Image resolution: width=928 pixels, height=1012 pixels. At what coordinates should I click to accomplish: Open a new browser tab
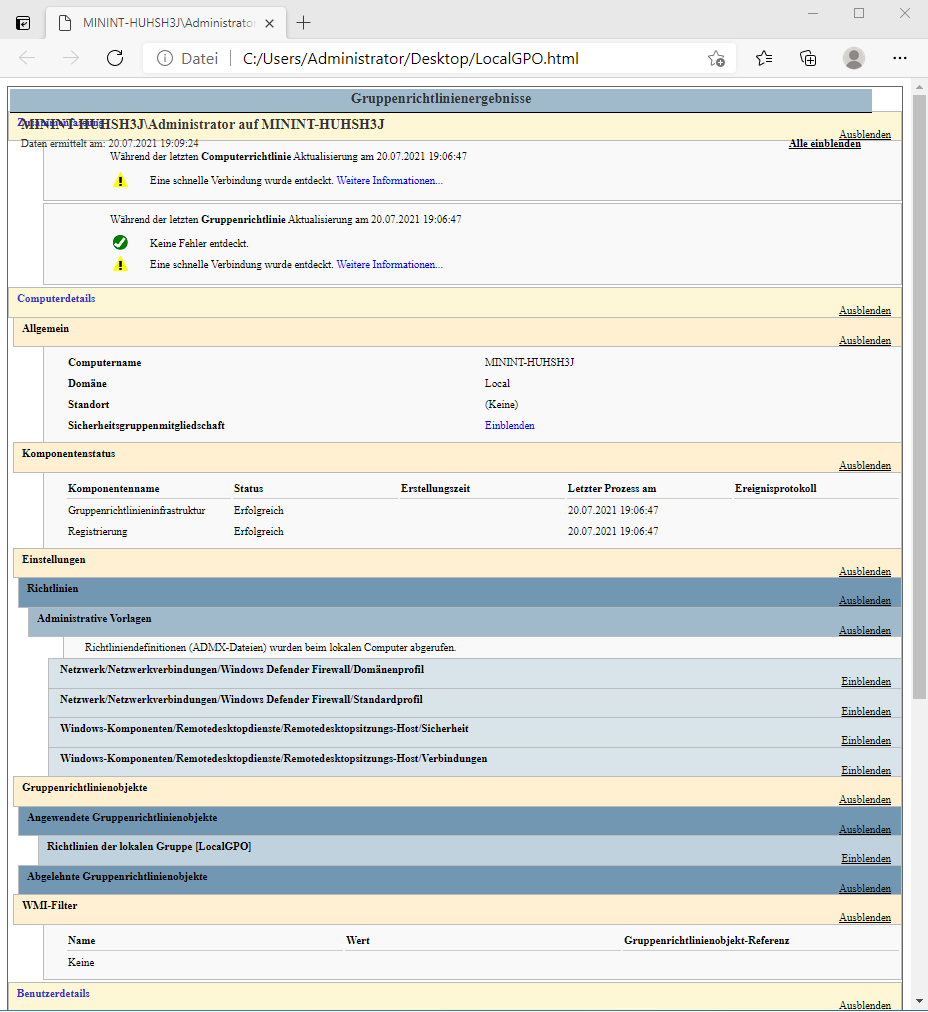click(x=303, y=23)
